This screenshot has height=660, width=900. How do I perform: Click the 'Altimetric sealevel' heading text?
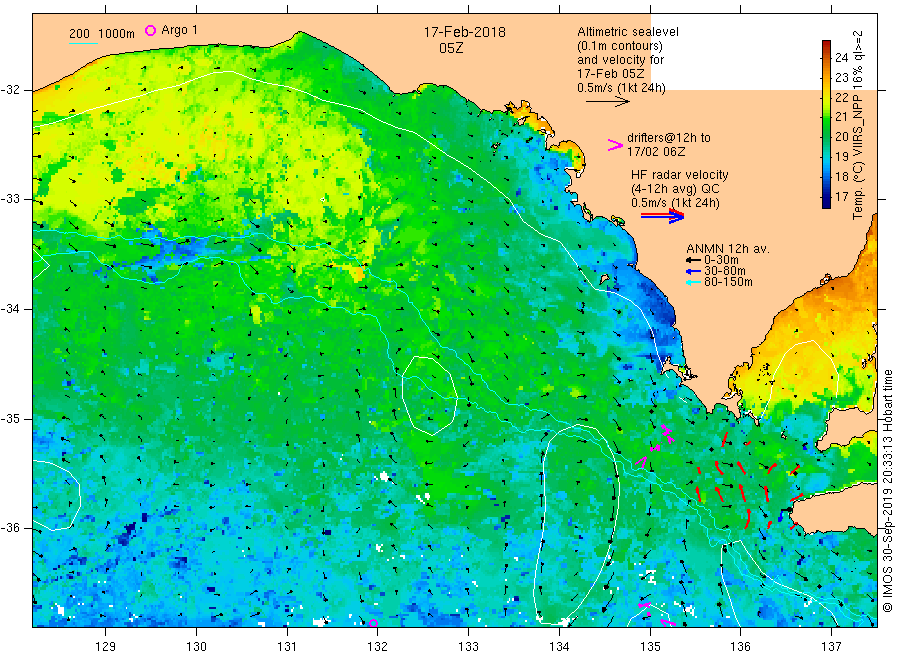(x=628, y=32)
